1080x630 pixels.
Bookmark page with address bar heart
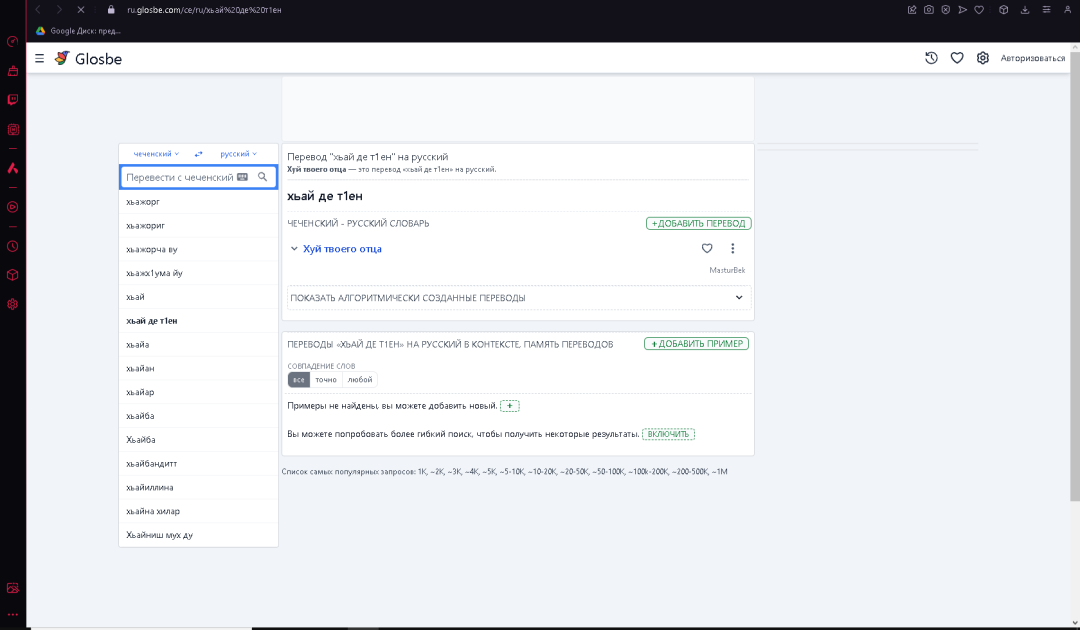979,10
